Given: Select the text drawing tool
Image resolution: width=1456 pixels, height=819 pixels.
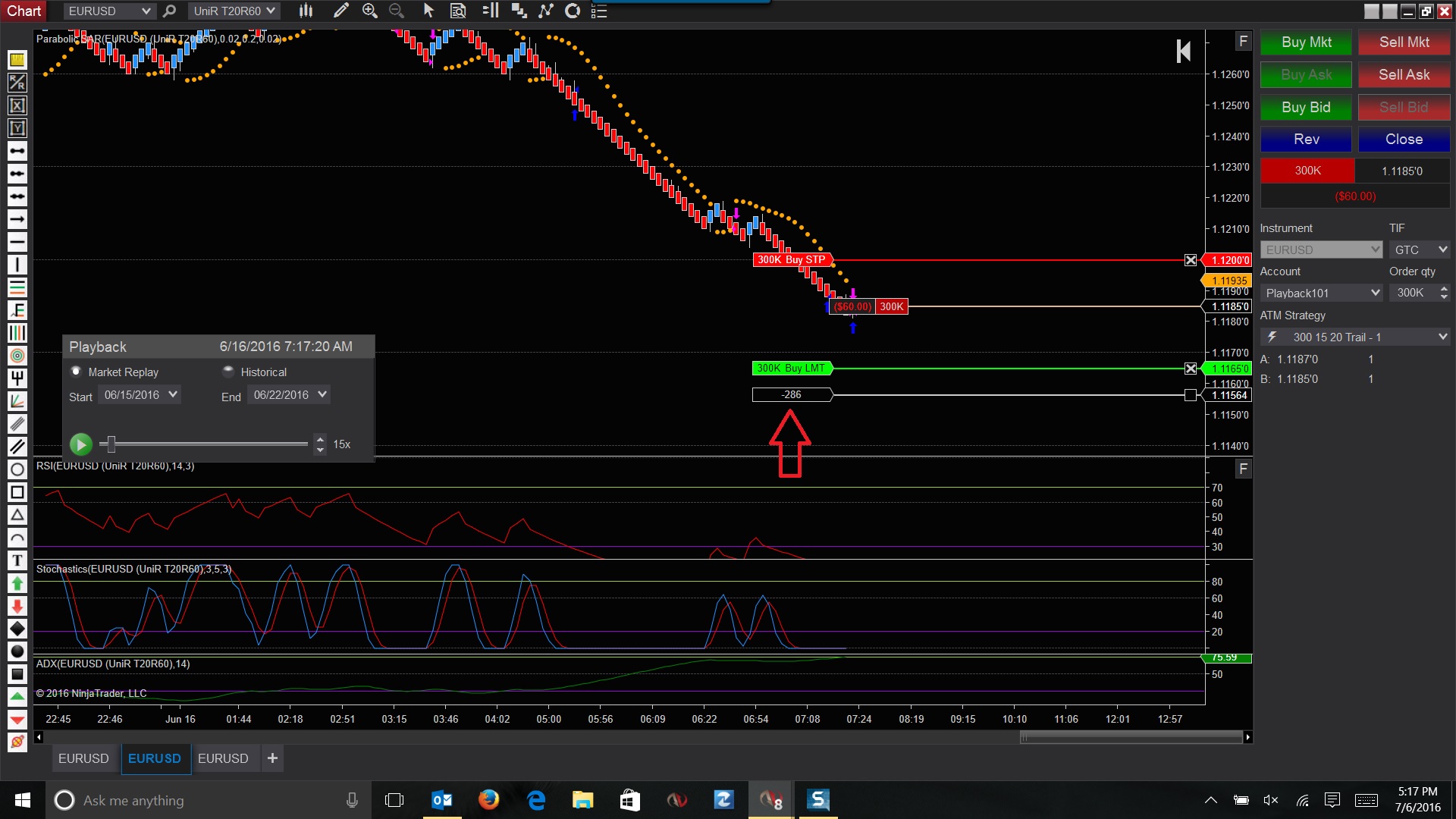Looking at the screenshot, I should pyautogui.click(x=17, y=560).
